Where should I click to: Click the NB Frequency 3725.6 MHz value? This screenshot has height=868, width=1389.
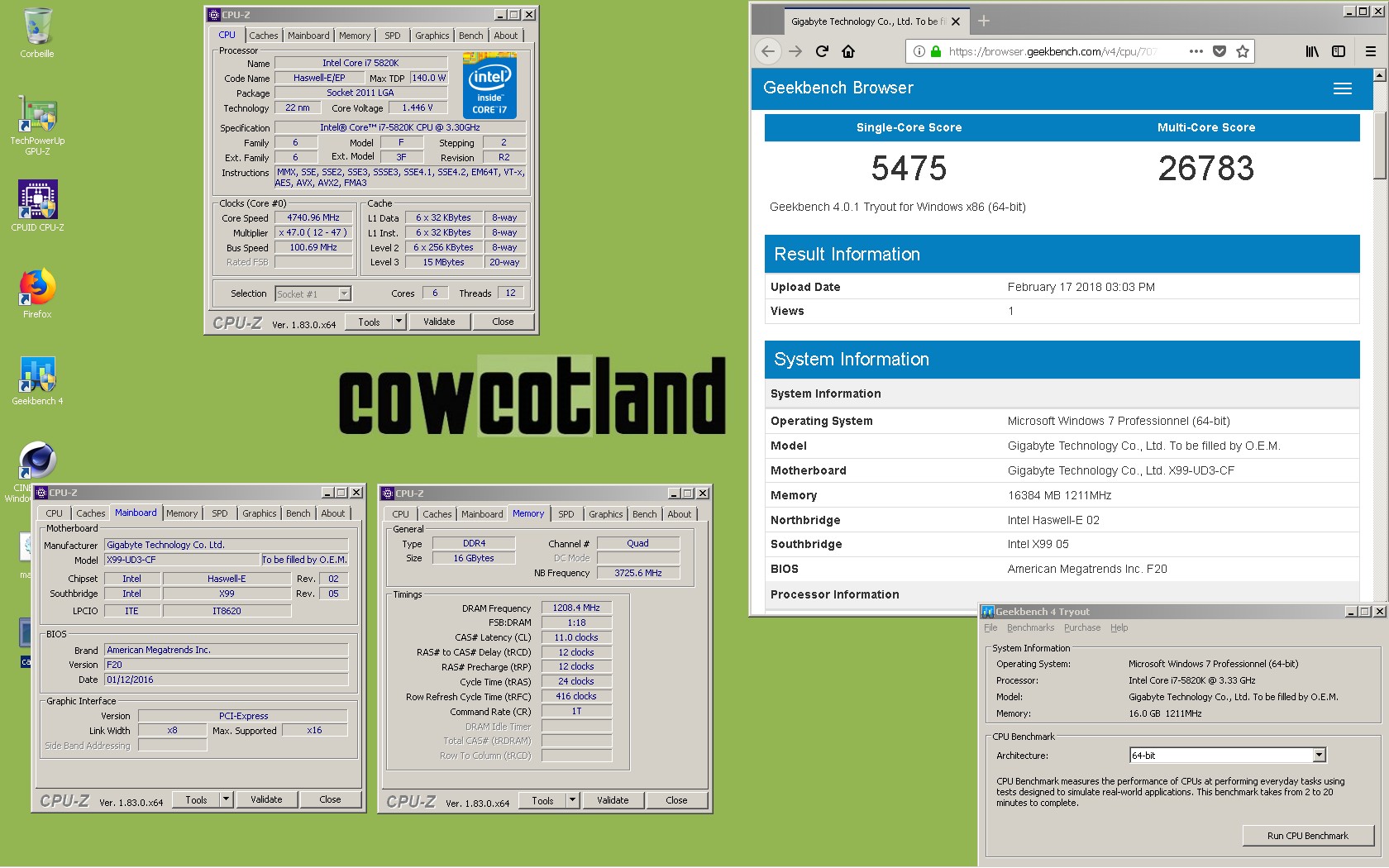638,573
